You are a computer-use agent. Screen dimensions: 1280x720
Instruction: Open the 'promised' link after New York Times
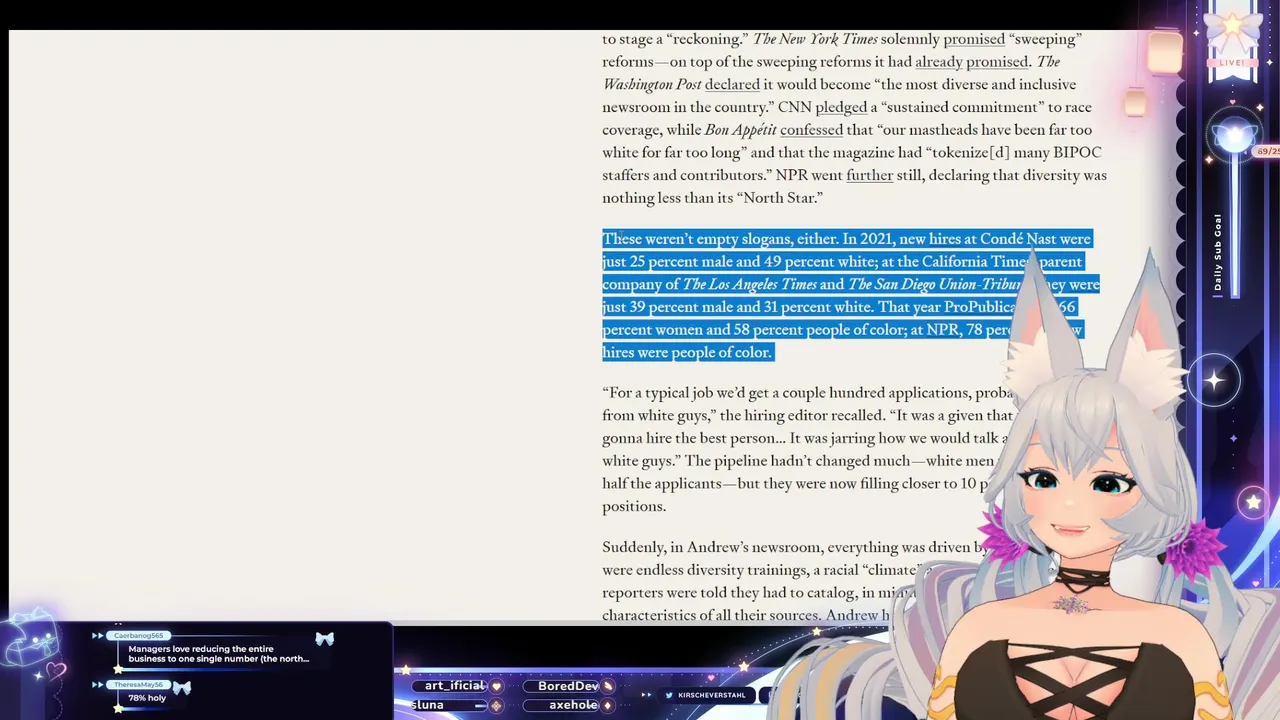pos(974,39)
